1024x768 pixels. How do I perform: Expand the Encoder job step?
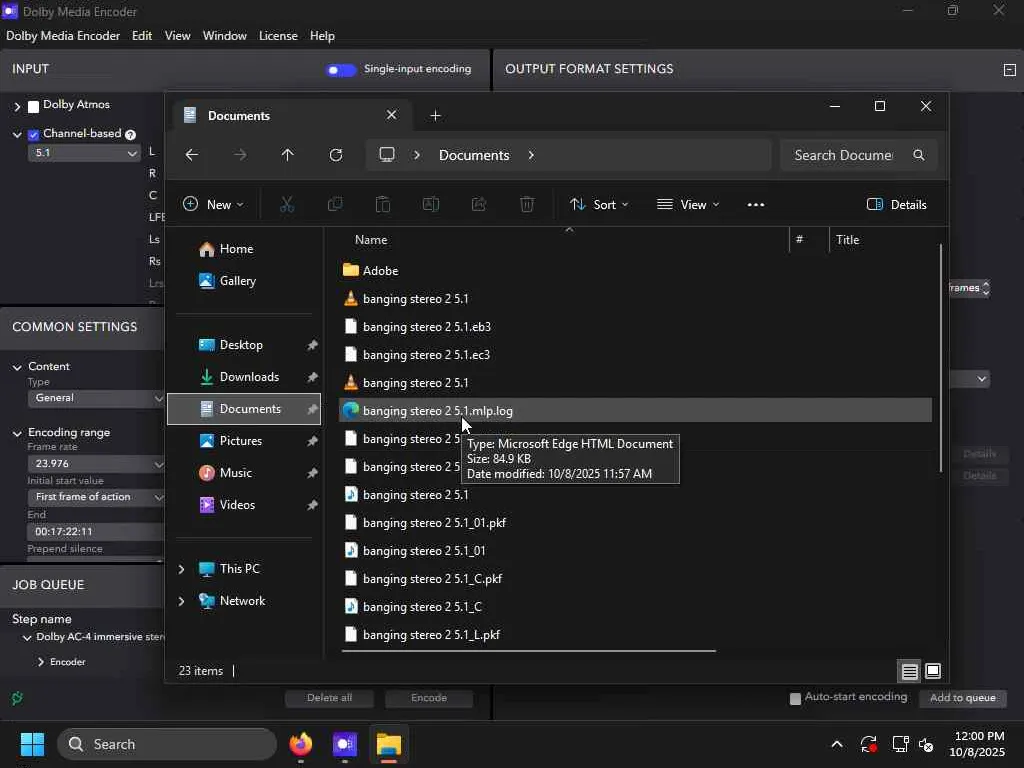pos(41,662)
